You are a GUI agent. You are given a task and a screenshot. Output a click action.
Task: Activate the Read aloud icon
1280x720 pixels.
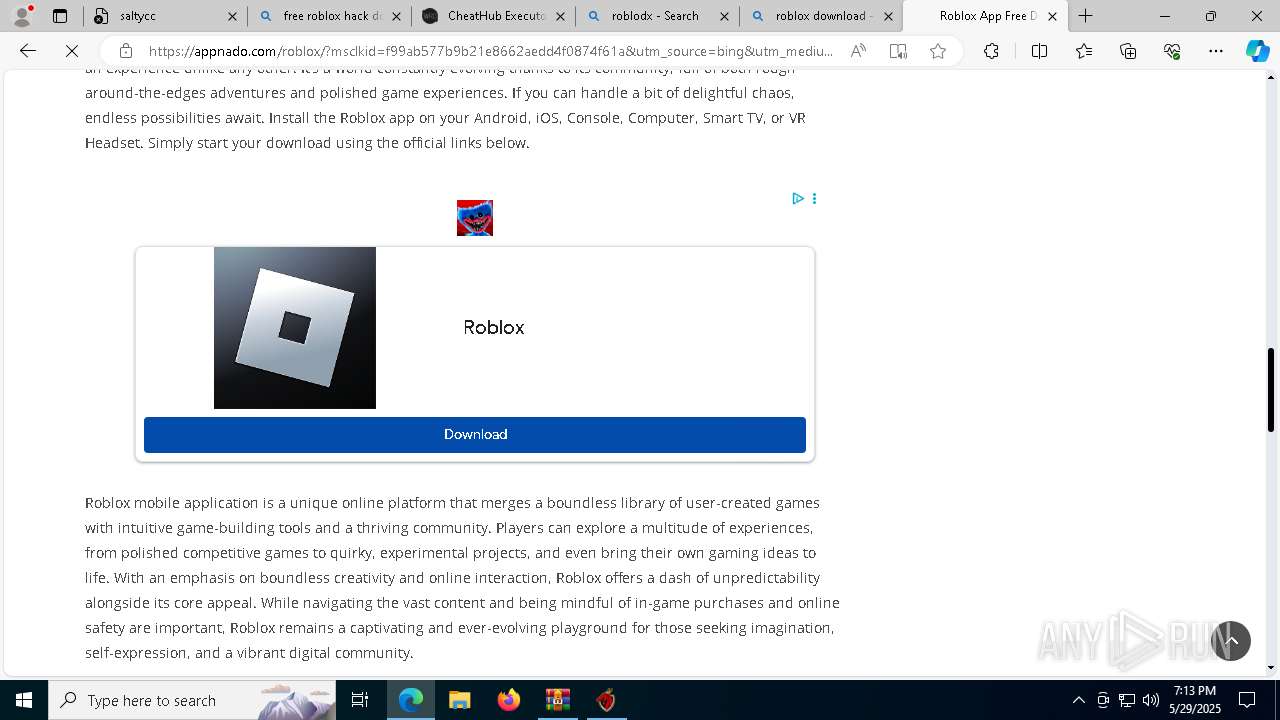[858, 51]
